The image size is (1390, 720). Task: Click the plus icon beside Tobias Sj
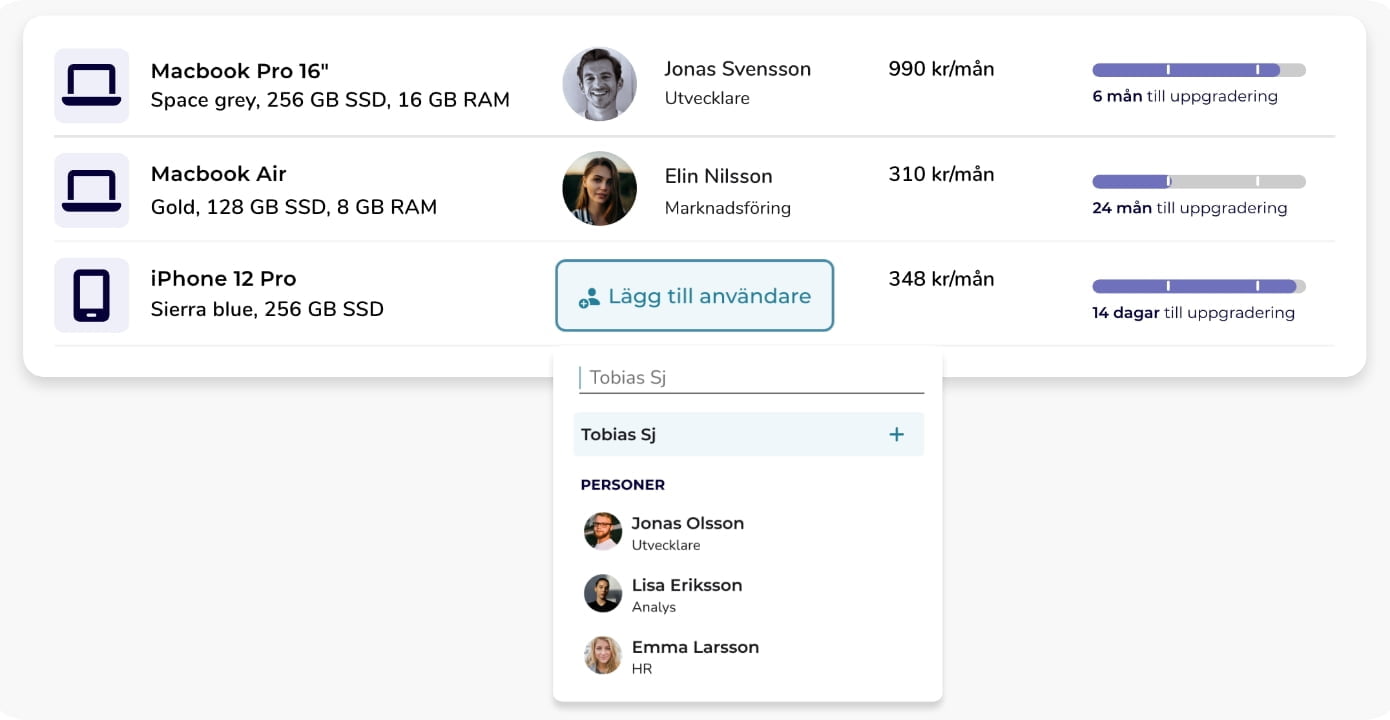896,435
